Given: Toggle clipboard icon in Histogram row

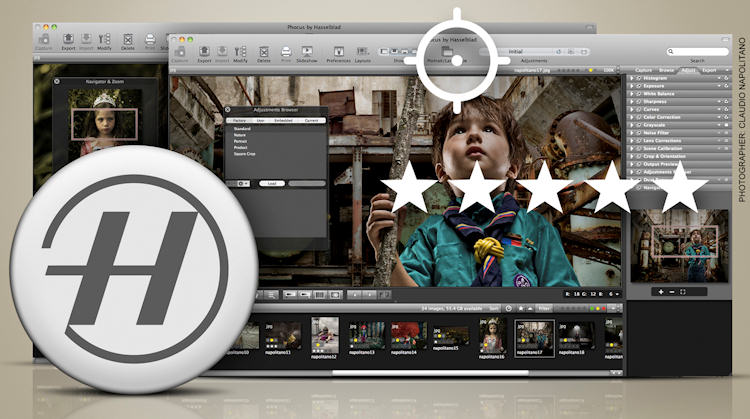Looking at the screenshot, I should coord(726,78).
